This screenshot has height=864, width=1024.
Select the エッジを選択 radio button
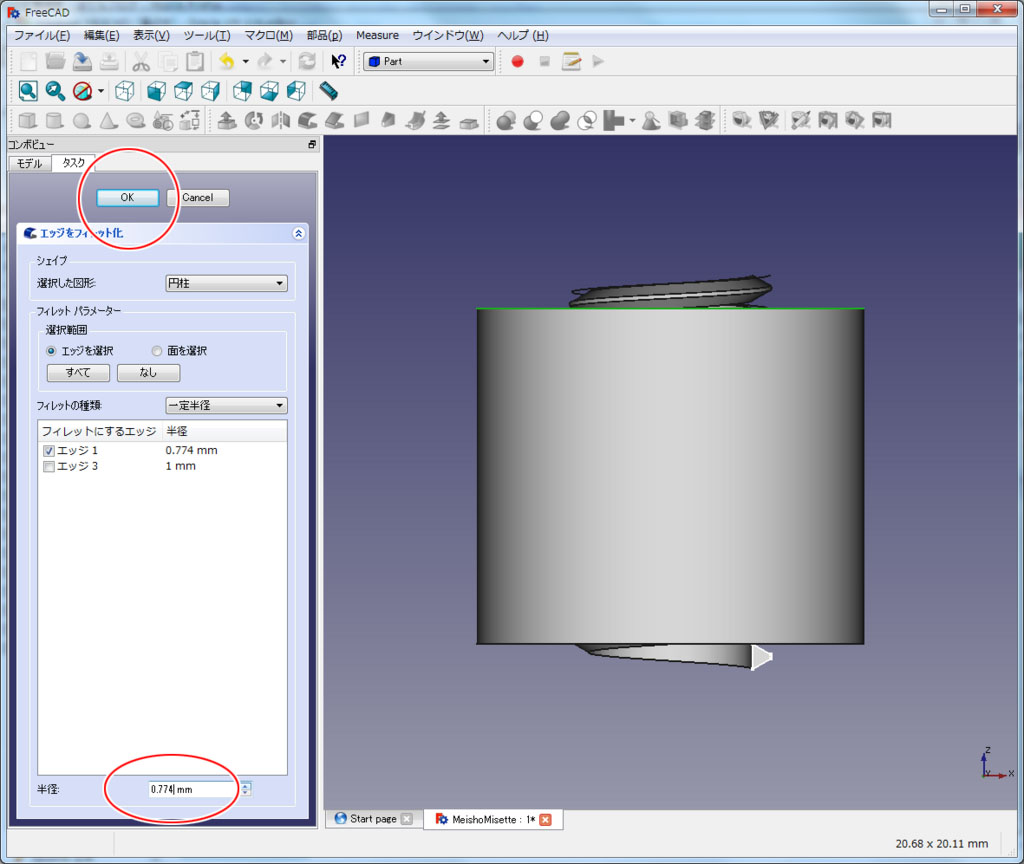[x=51, y=351]
